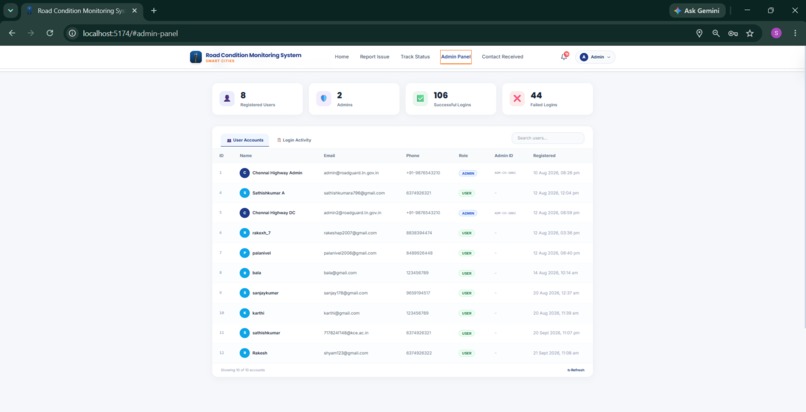Open the tab search chevron in Chrome
This screenshot has height=412, width=806.
point(10,10)
